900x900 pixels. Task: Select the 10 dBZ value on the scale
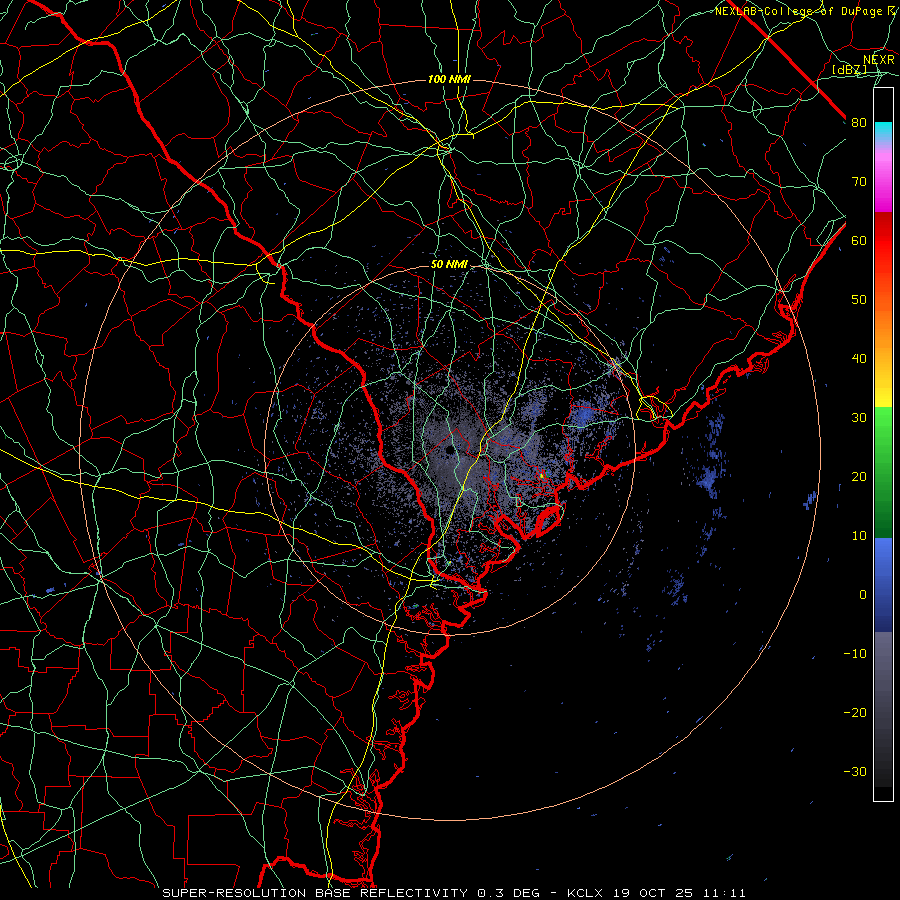tap(859, 536)
